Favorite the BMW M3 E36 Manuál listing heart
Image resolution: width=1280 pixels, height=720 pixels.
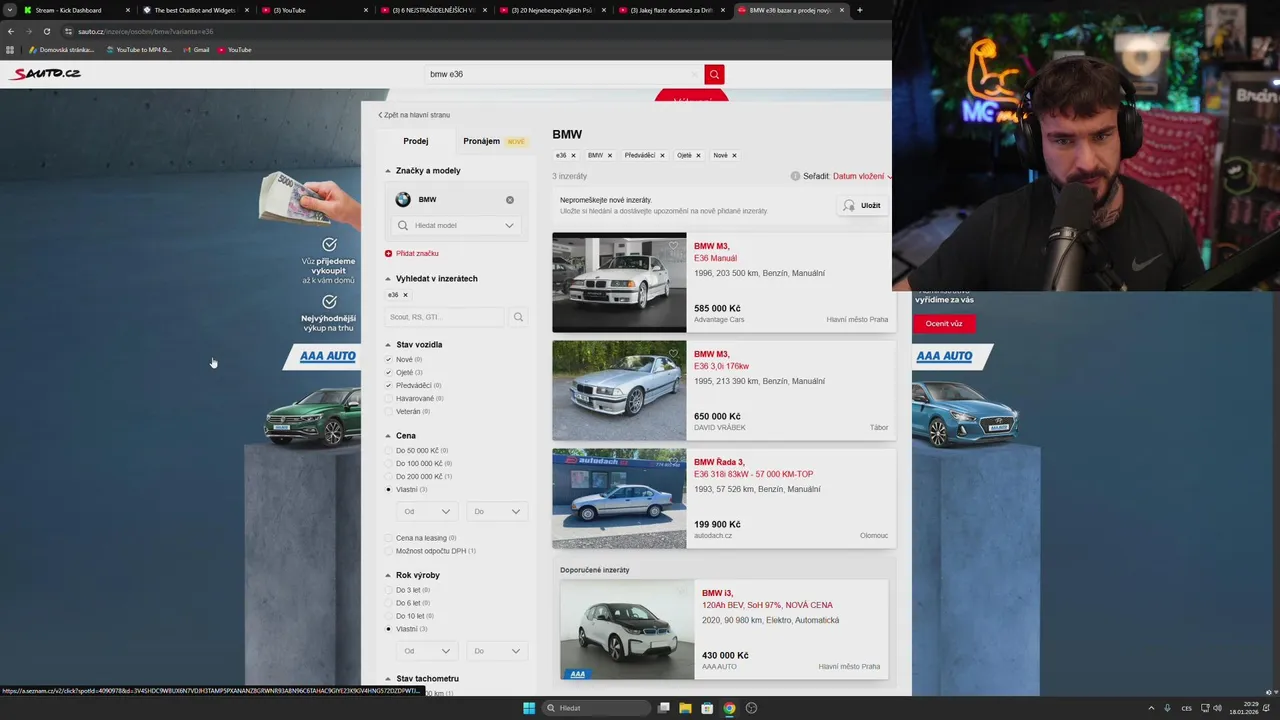click(x=673, y=245)
